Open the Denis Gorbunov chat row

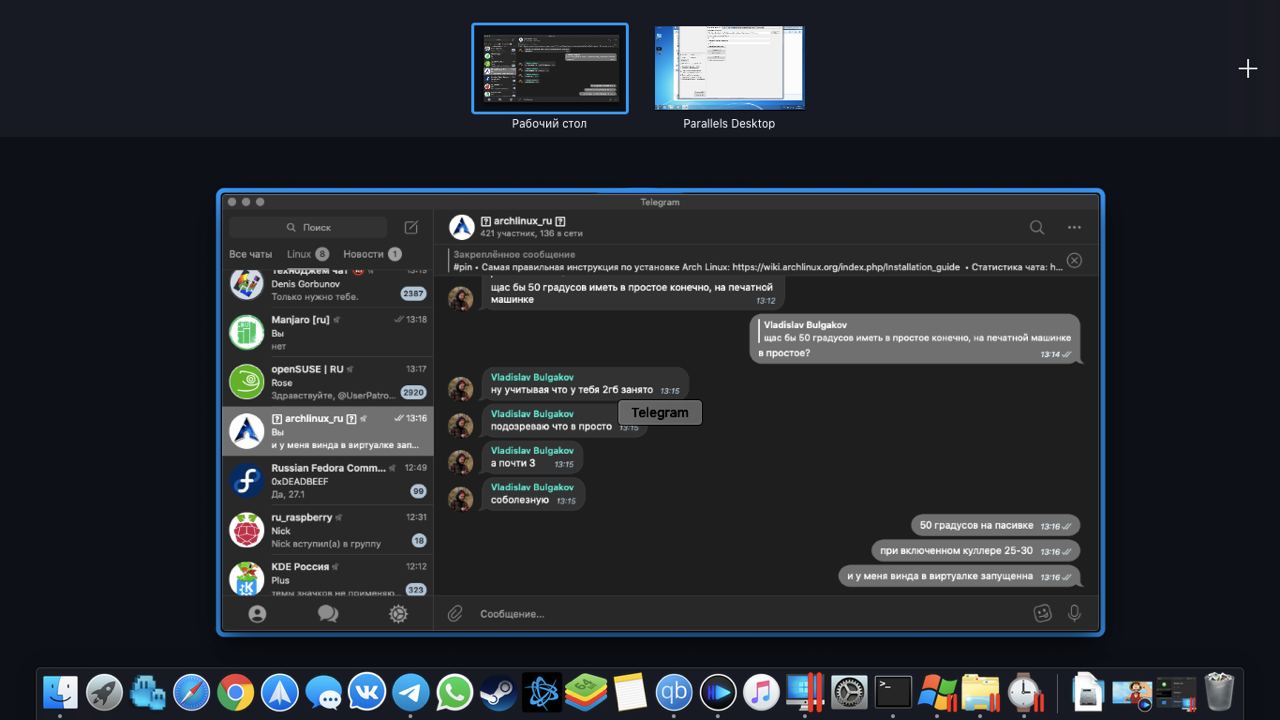point(328,287)
